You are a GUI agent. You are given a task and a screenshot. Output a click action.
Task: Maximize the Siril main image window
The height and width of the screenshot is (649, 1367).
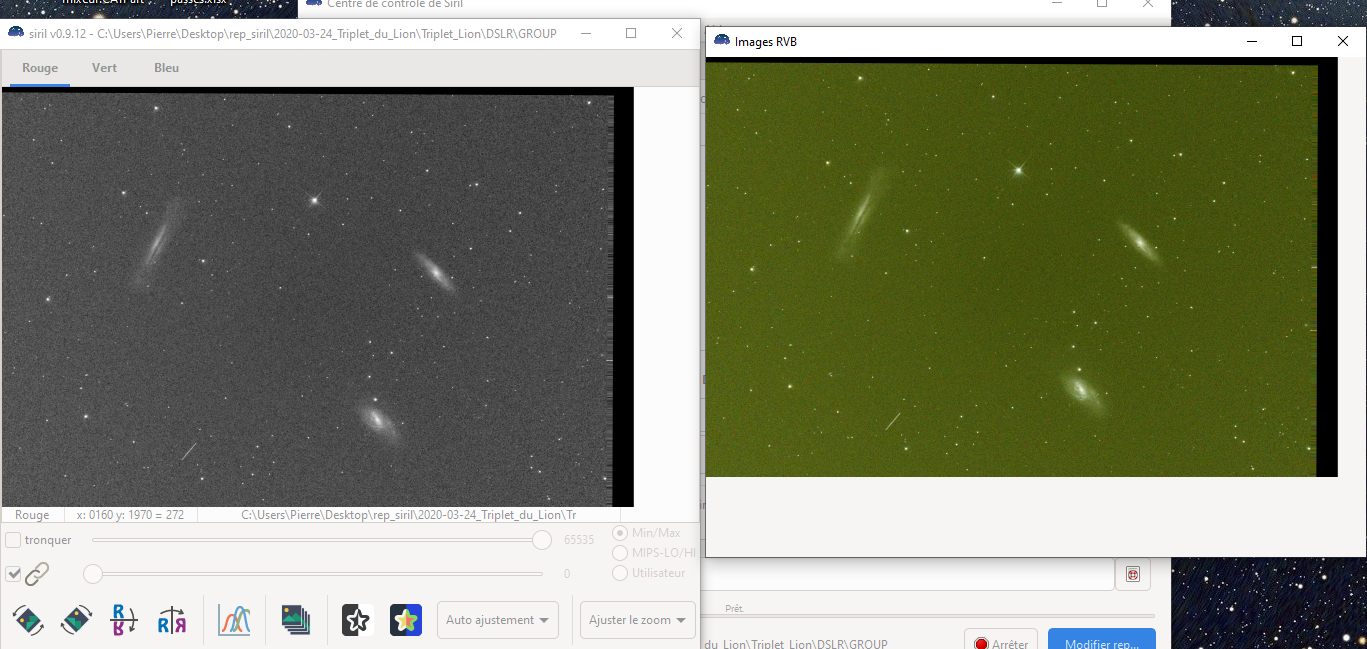[631, 33]
